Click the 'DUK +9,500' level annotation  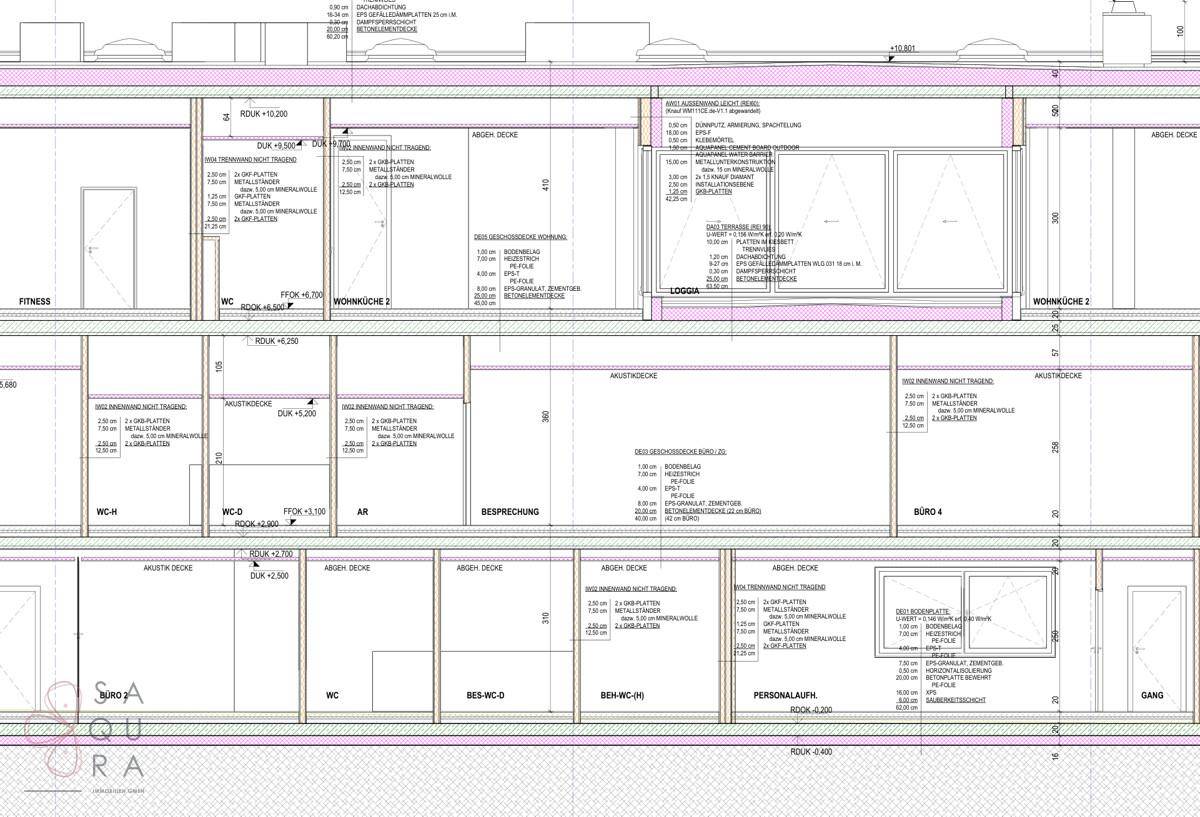pyautogui.click(x=276, y=144)
